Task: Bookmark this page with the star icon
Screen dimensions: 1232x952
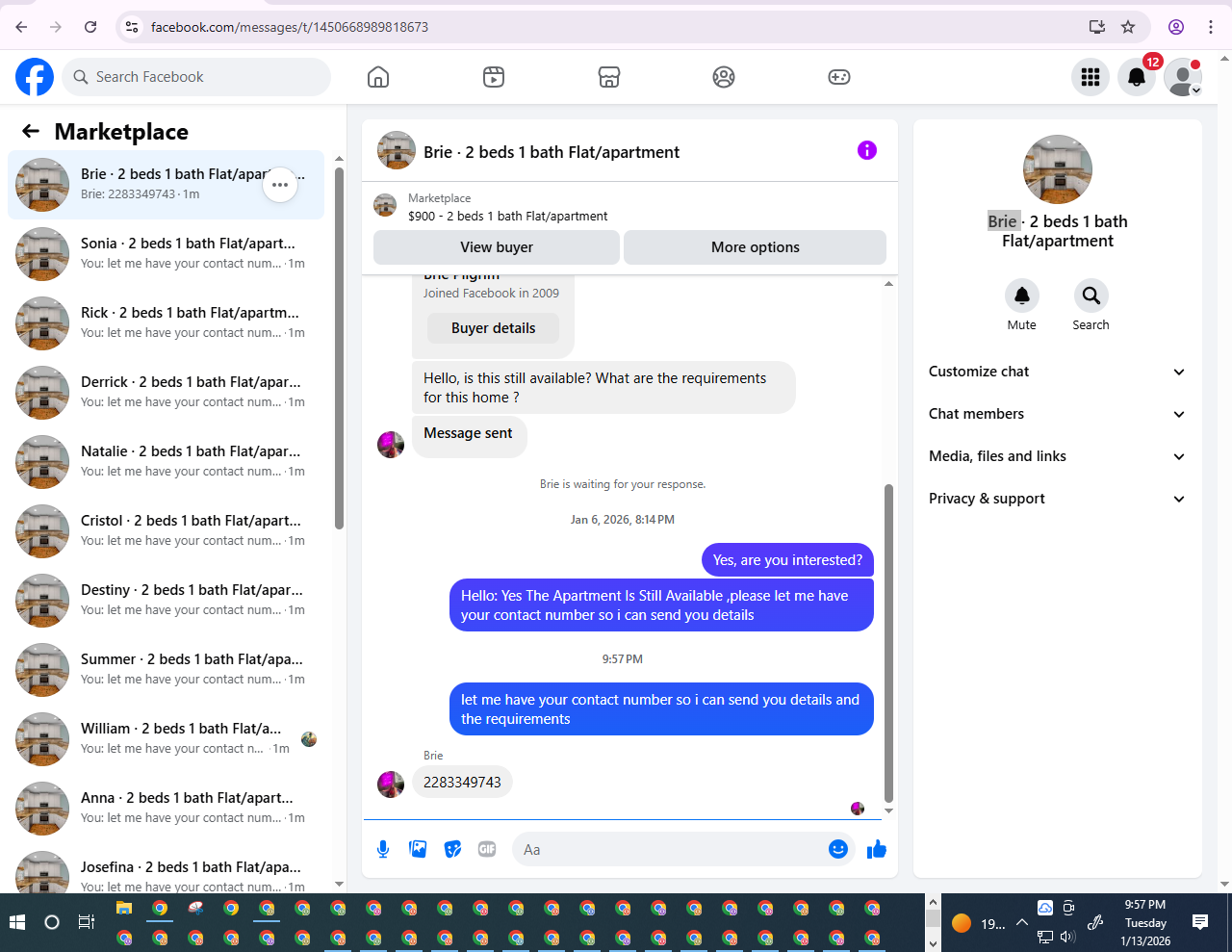Action: point(1128,27)
